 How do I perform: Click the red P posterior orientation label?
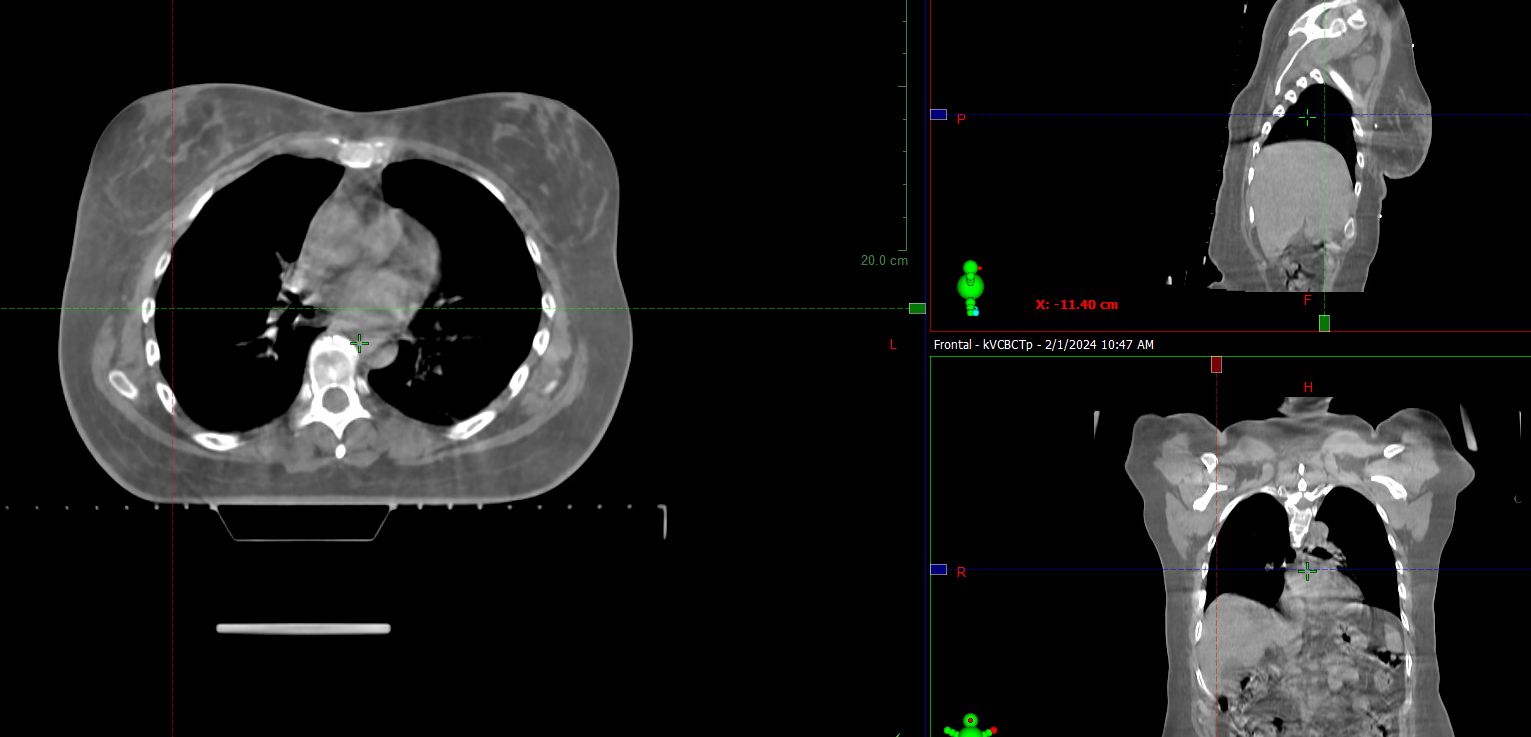point(960,118)
